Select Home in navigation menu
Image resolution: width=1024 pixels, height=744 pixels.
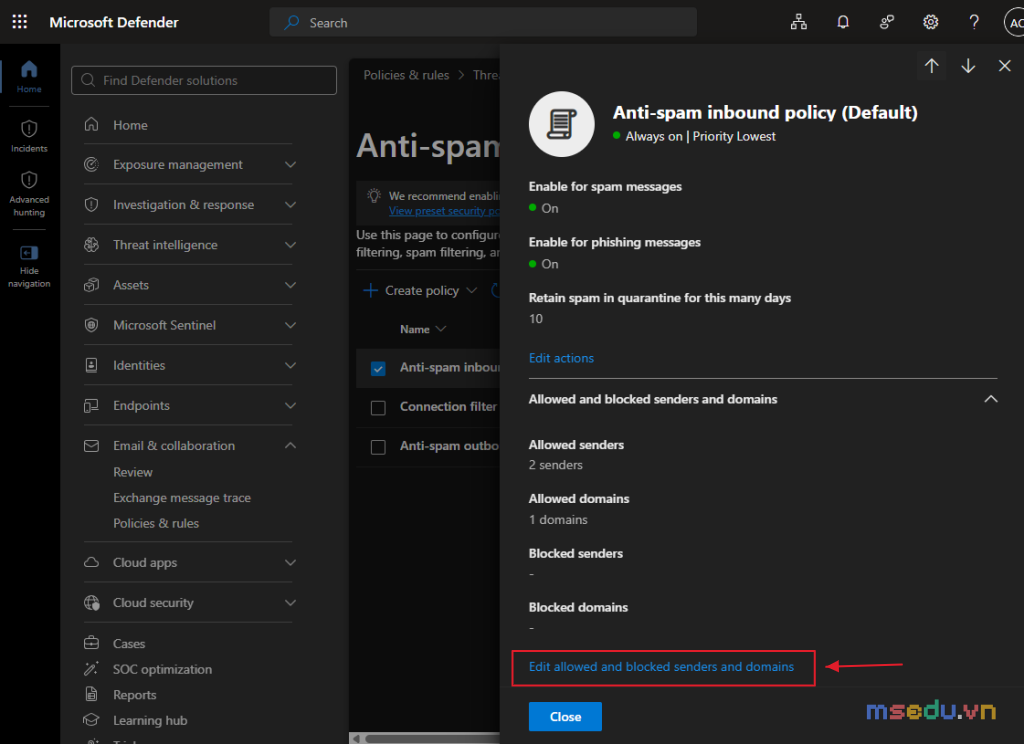click(x=130, y=125)
